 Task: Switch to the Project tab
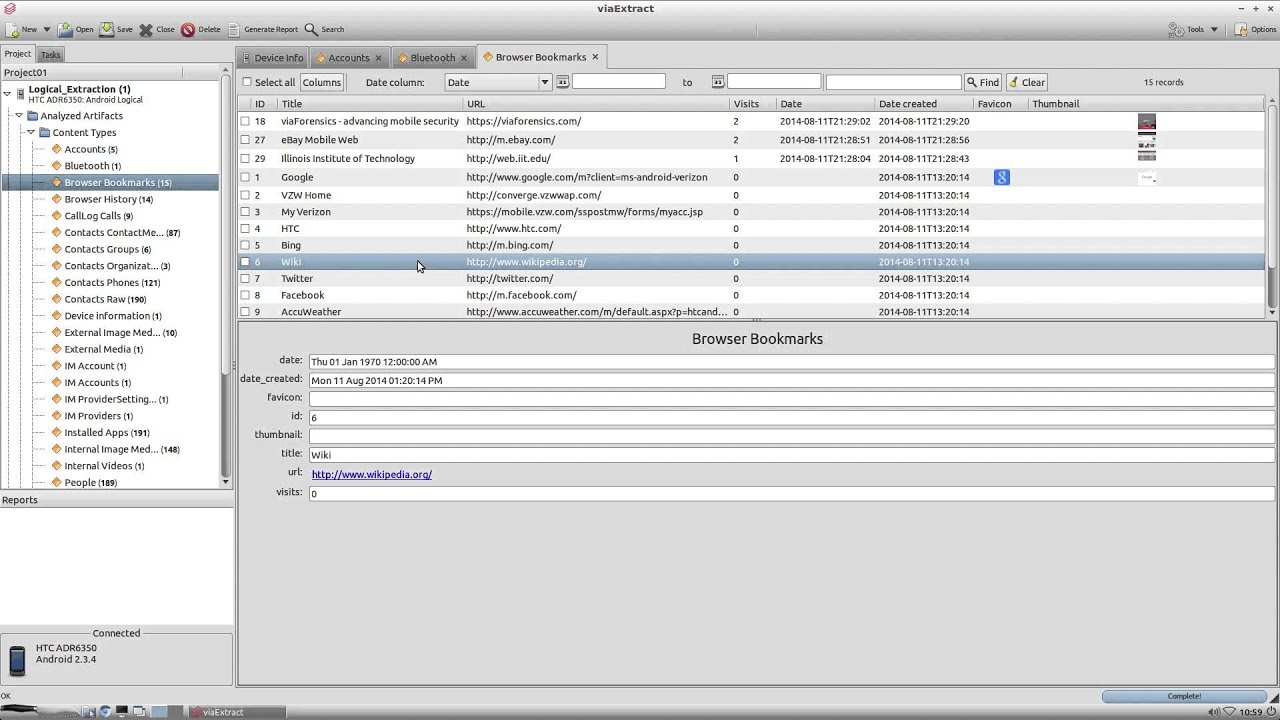(17, 54)
